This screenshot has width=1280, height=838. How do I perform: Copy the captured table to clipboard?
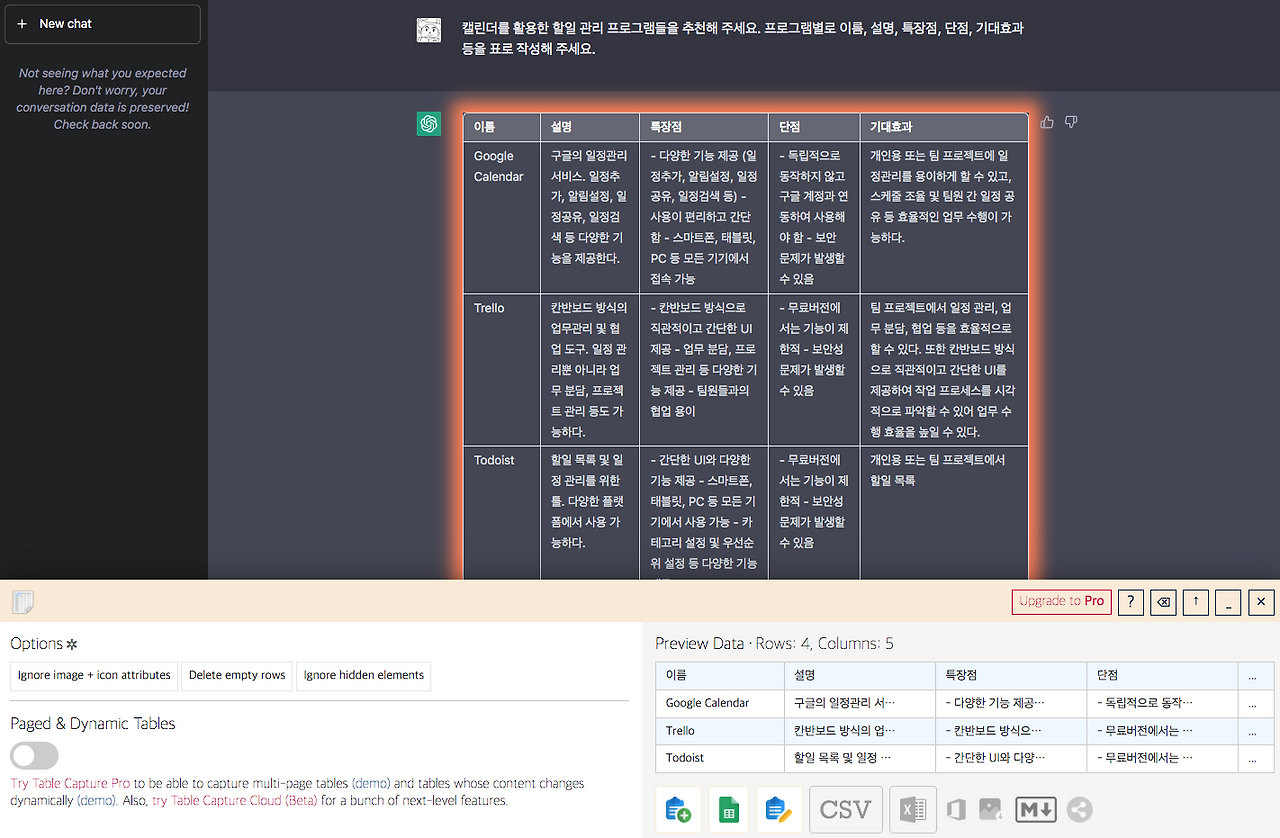pos(678,810)
